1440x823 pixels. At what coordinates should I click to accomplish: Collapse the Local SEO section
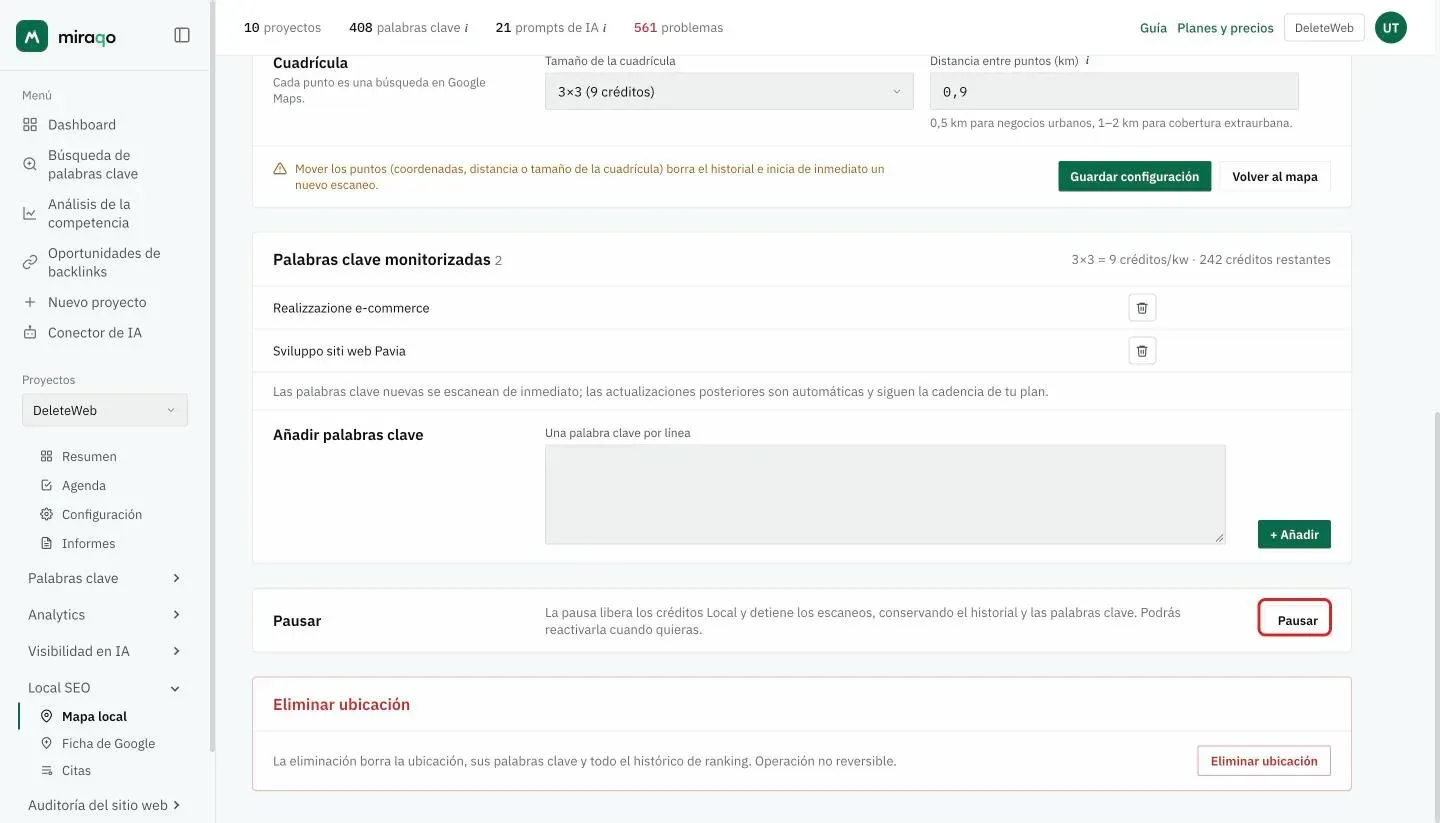coord(105,688)
